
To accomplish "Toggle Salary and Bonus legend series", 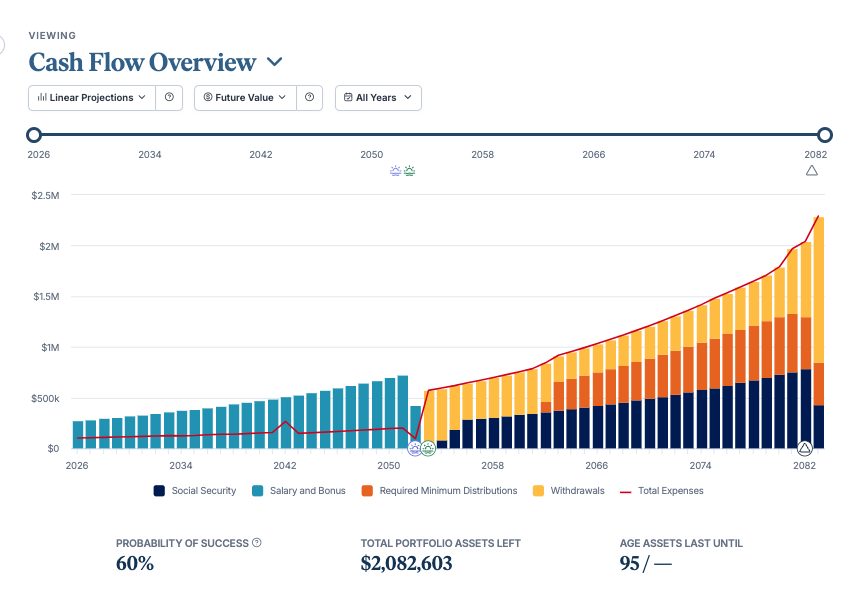I will coord(299,491).
